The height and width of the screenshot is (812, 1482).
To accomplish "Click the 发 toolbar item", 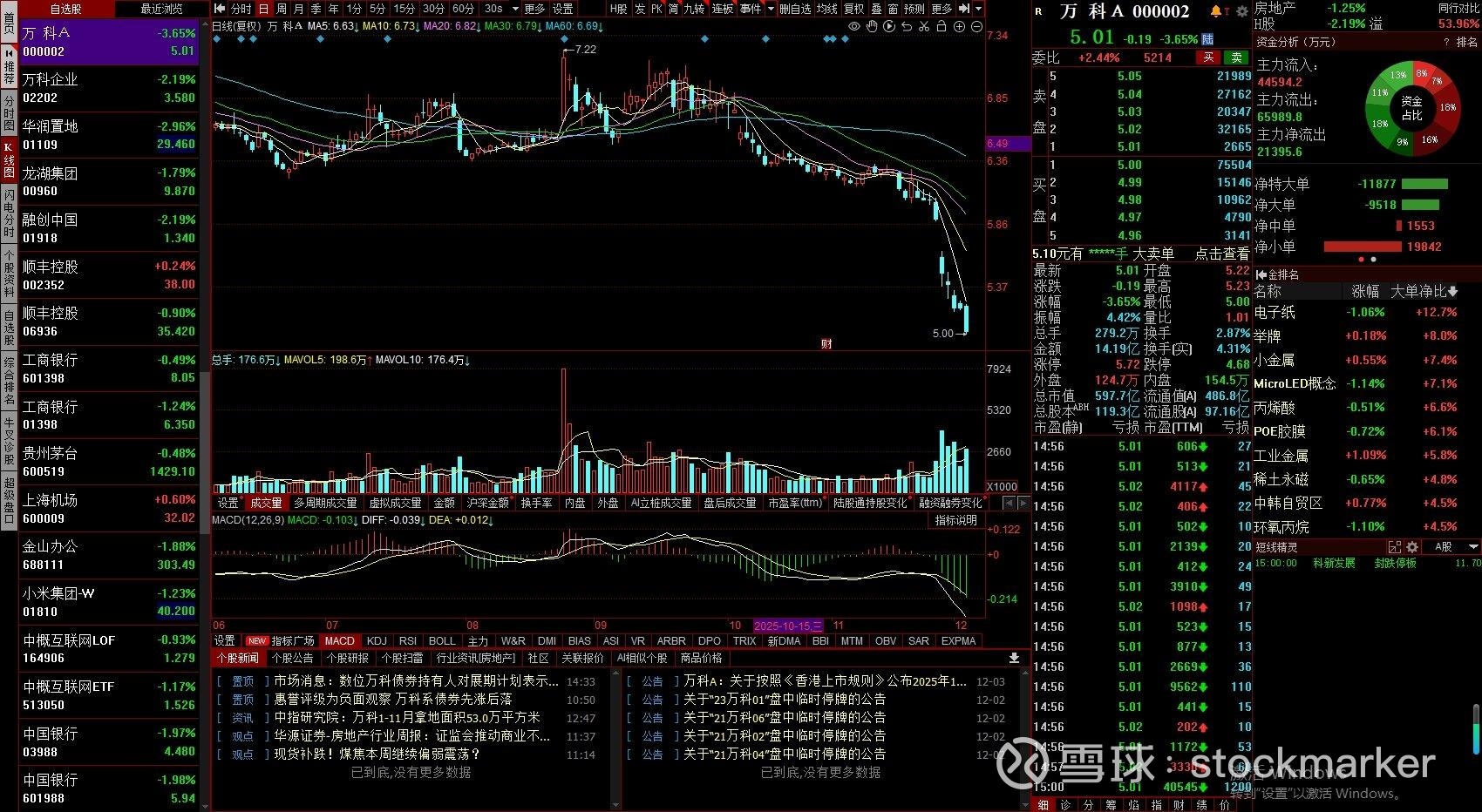I will pos(640,9).
